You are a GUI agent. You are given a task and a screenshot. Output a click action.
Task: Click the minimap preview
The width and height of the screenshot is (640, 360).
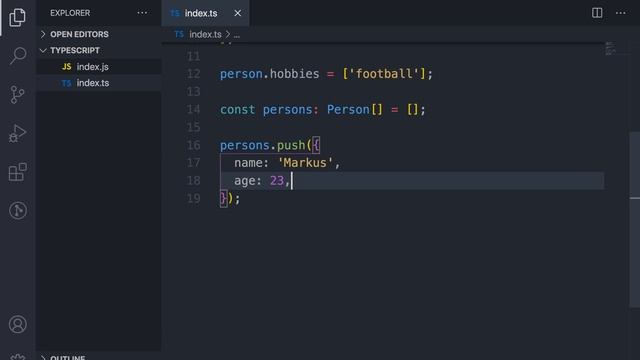(611, 48)
